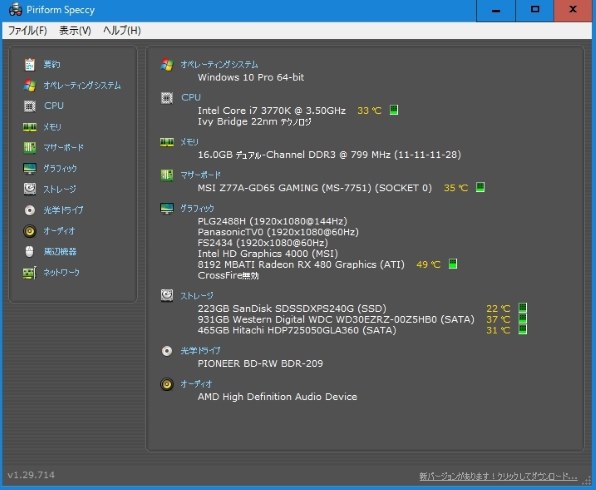Click the motherboard icon in summary panel

point(167,175)
